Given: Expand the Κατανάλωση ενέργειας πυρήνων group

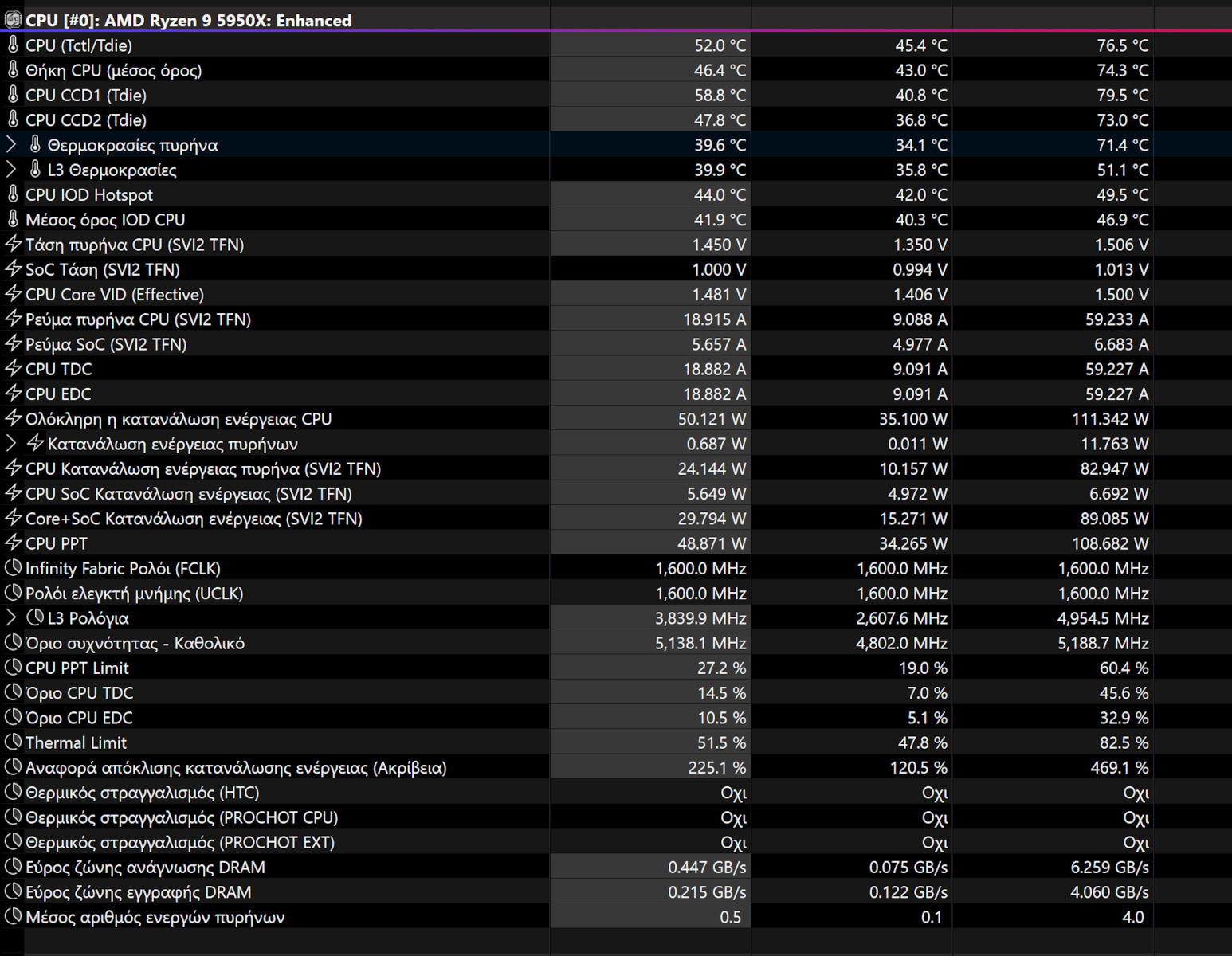Looking at the screenshot, I should pos(11,444).
